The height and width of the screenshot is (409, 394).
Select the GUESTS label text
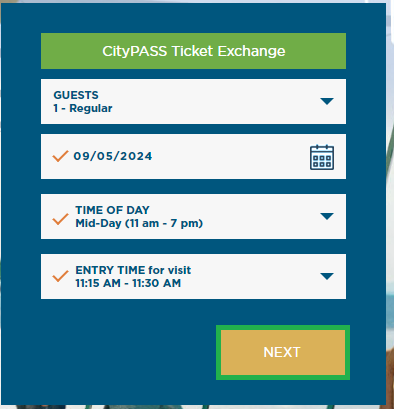(76, 95)
